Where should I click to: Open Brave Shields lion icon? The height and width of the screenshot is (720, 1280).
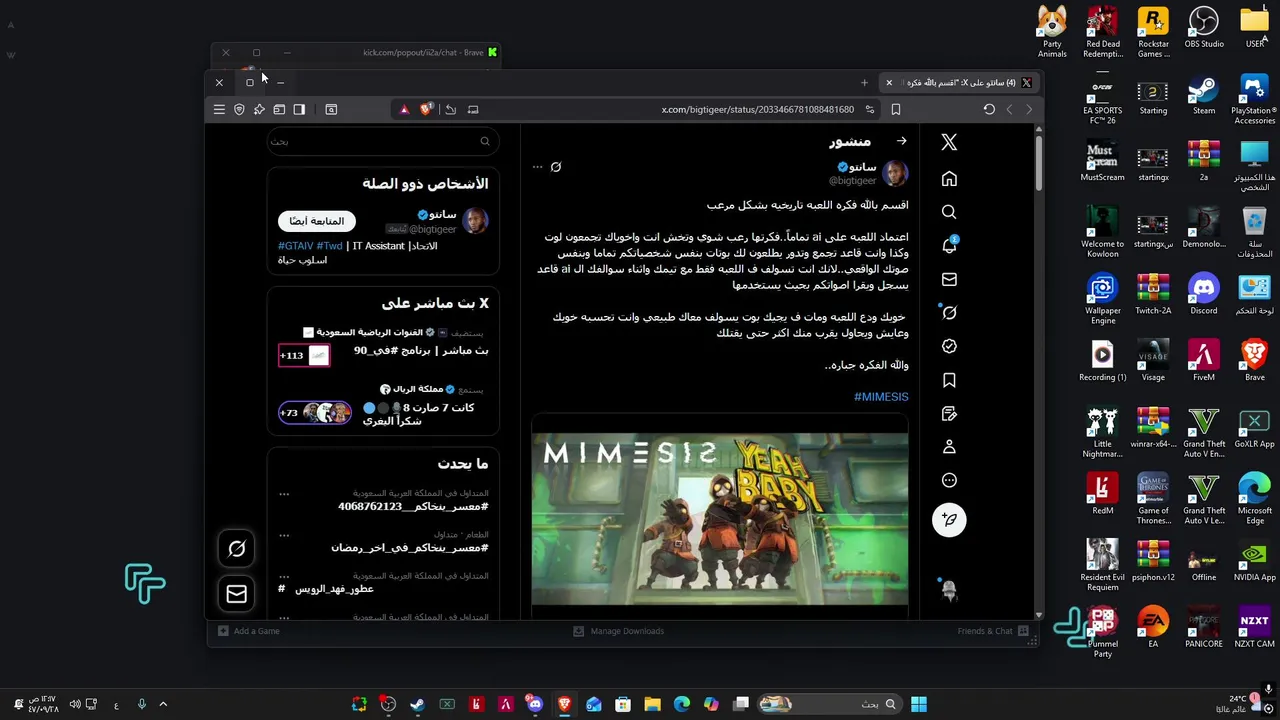(x=426, y=109)
